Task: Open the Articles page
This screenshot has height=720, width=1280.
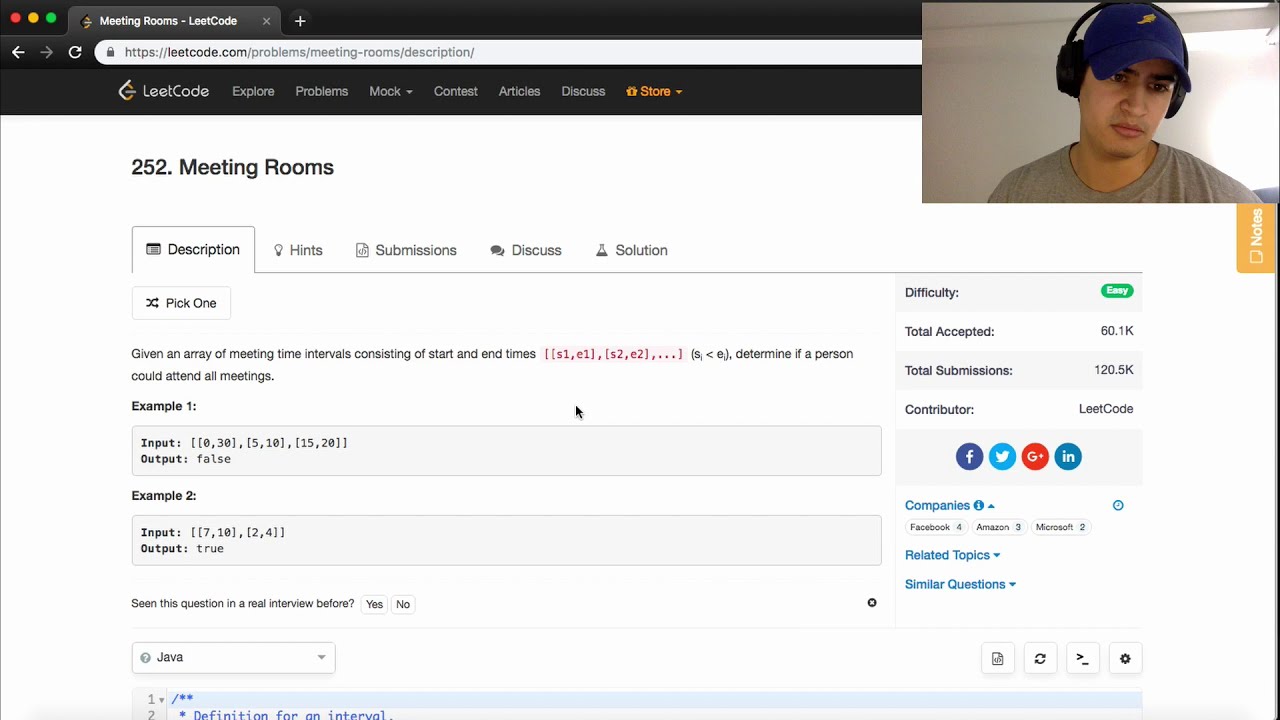Action: (519, 91)
